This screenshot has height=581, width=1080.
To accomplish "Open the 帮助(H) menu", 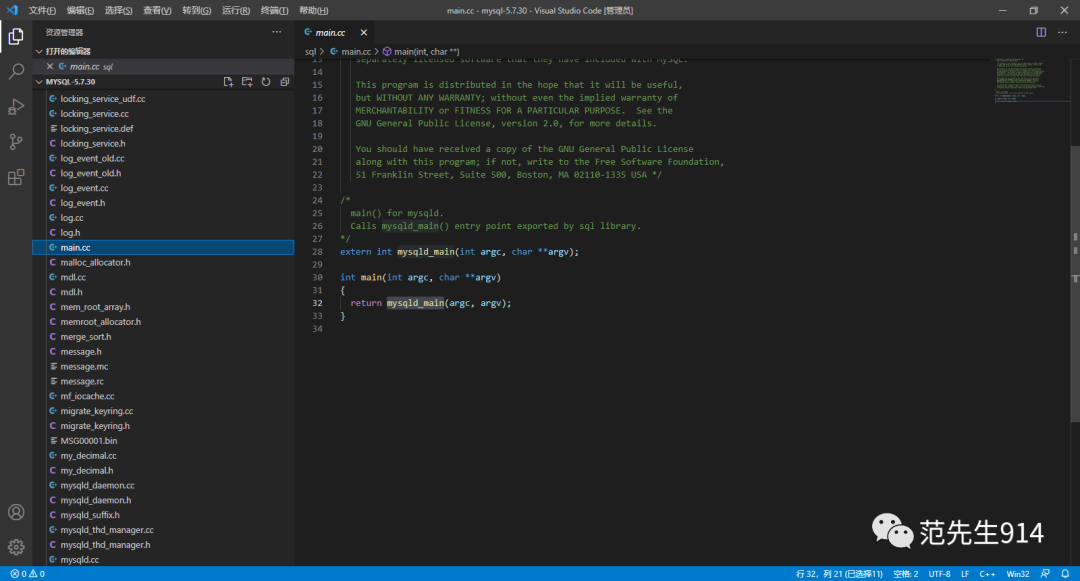I will (x=313, y=10).
